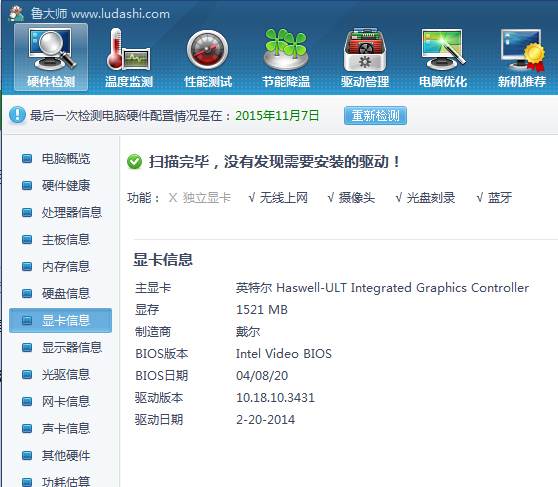Click the 摄像头 feature label

tap(357, 198)
